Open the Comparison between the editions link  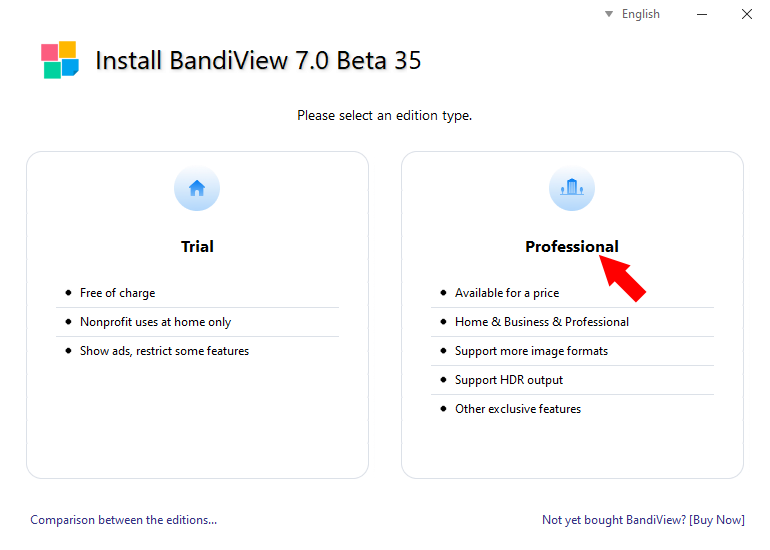click(123, 520)
